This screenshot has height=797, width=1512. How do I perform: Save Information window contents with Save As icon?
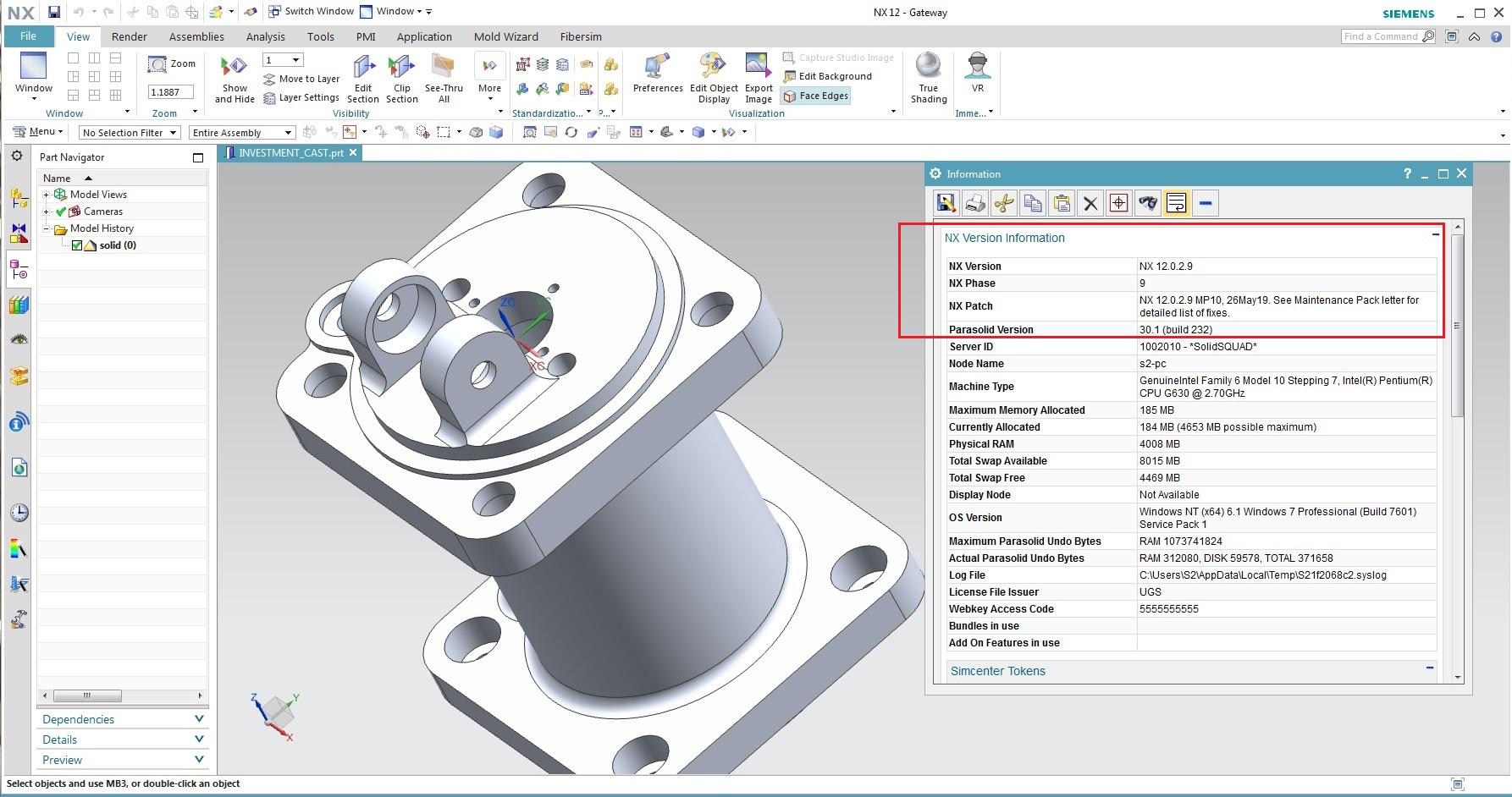[946, 203]
